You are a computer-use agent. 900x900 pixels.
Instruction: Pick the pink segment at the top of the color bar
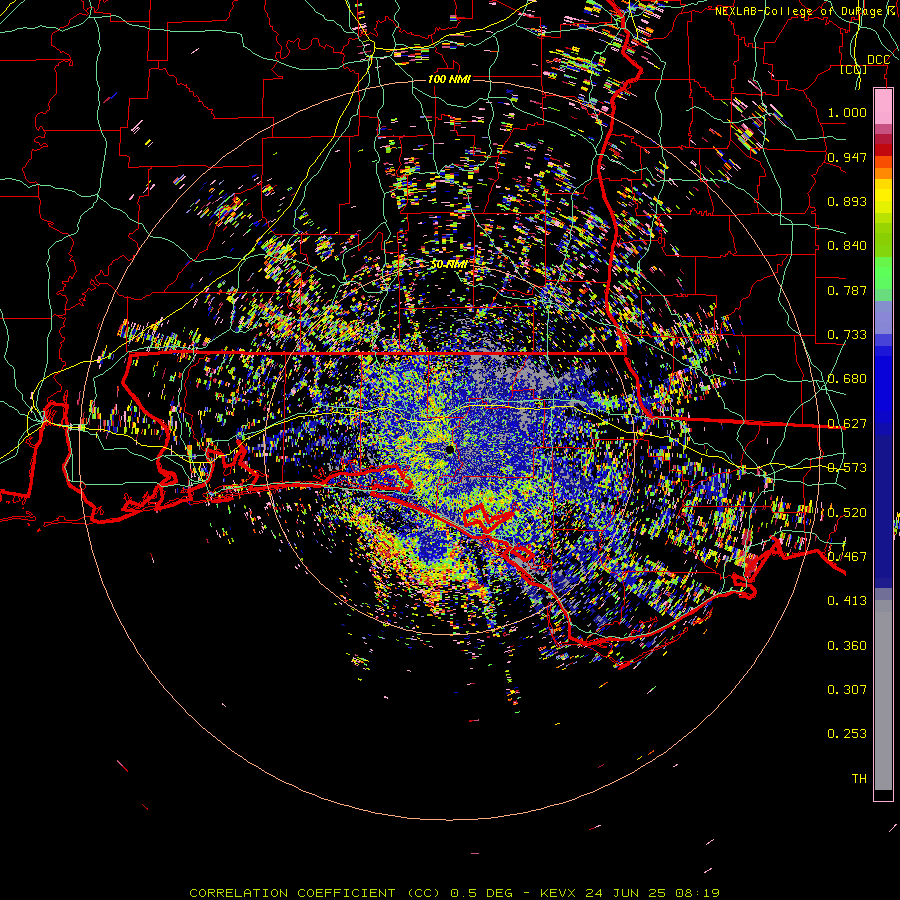coord(883,107)
